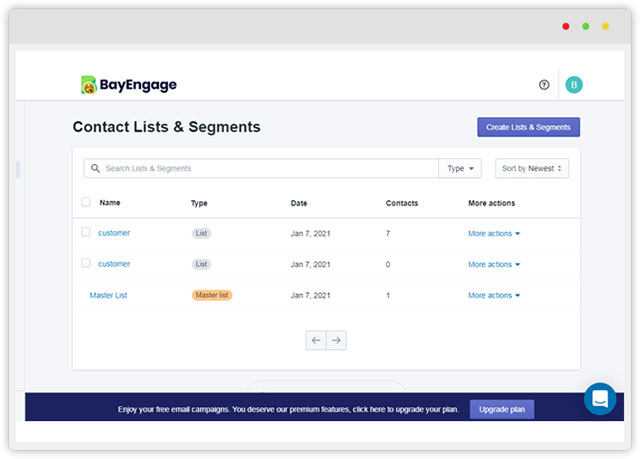The image size is (640, 459).
Task: Click the Contacts column header
Action: (402, 203)
